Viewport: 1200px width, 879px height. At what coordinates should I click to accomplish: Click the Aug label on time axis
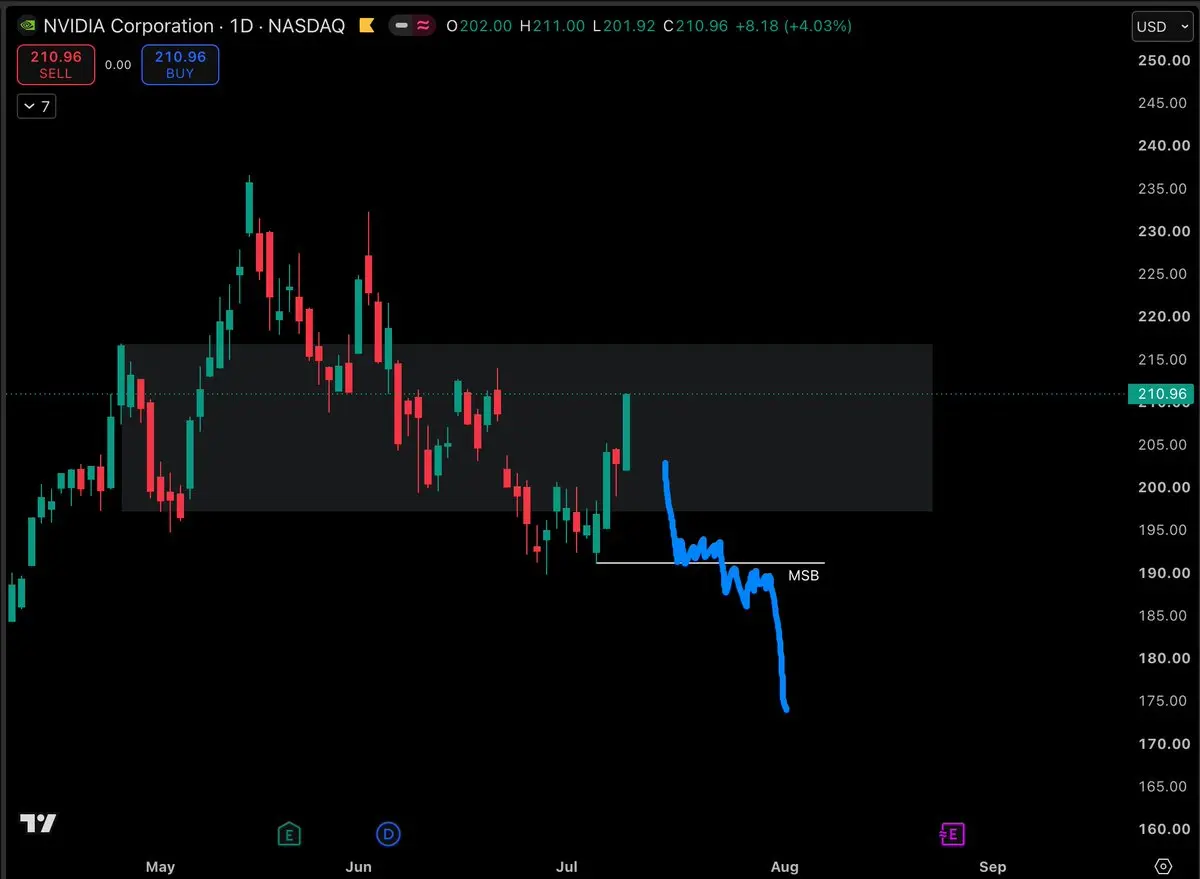[x=785, y=866]
